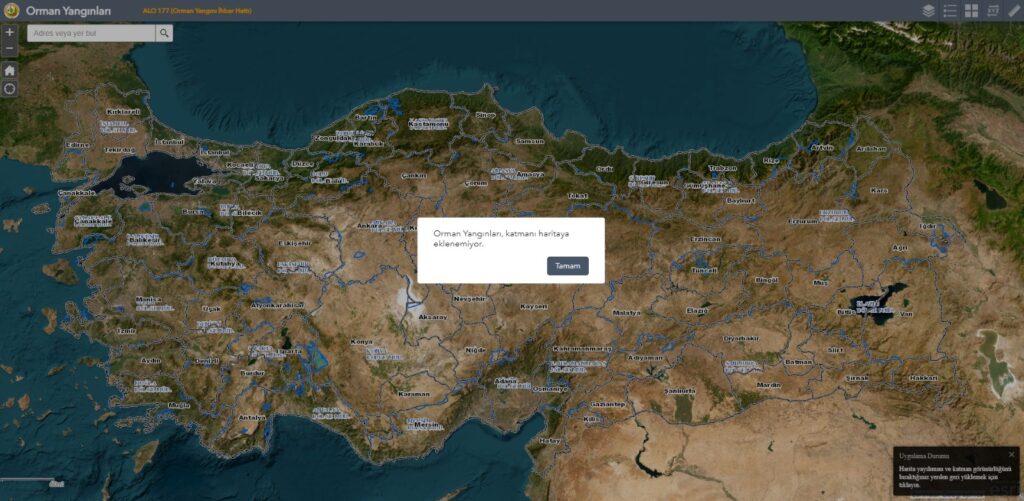Open the XYZ coordinate widget
This screenshot has width=1024, height=501.
point(993,10)
